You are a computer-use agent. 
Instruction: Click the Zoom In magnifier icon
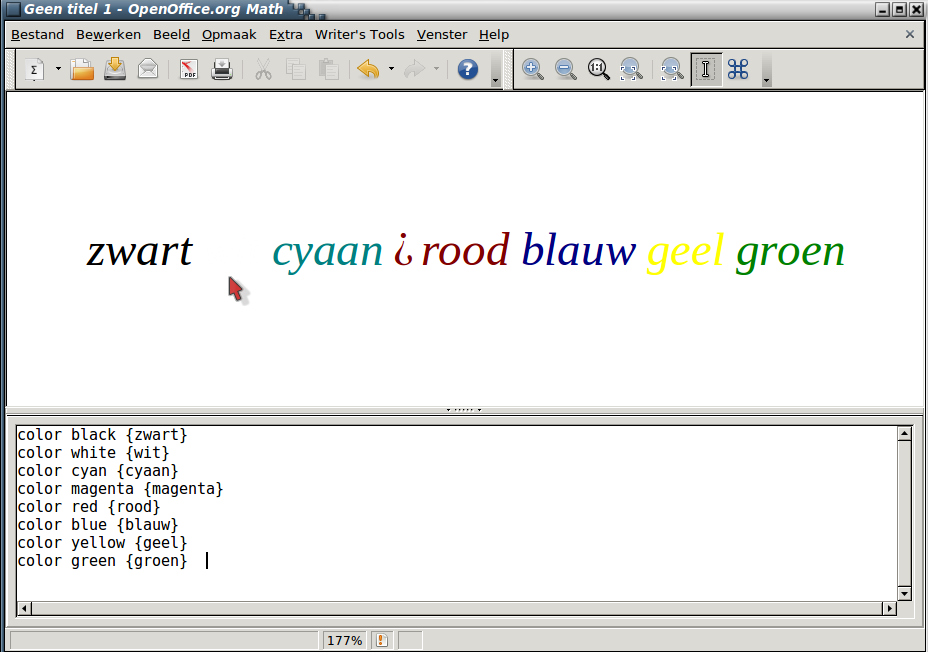(533, 69)
